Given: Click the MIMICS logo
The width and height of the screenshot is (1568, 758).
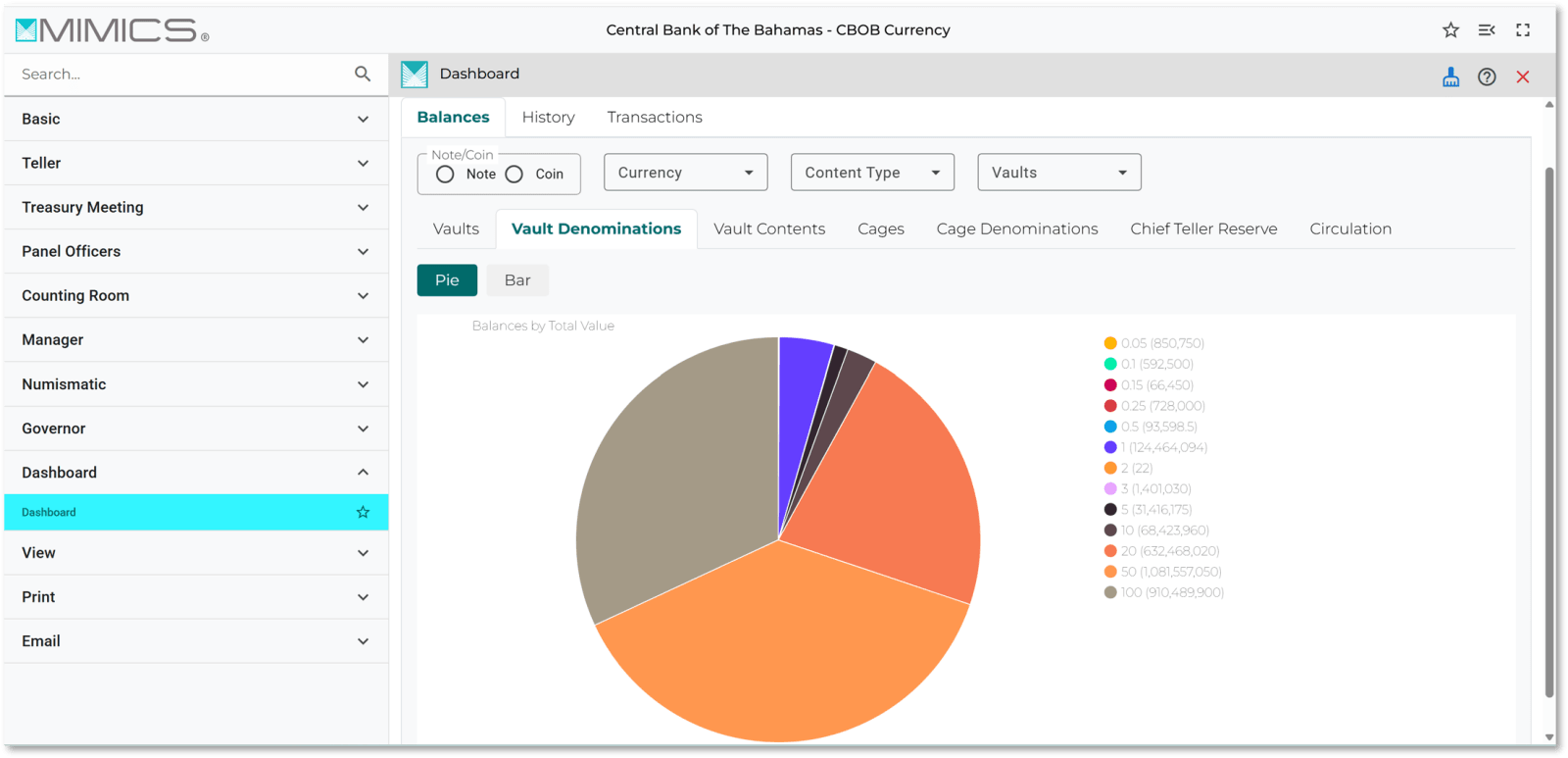Looking at the screenshot, I should pos(112,30).
